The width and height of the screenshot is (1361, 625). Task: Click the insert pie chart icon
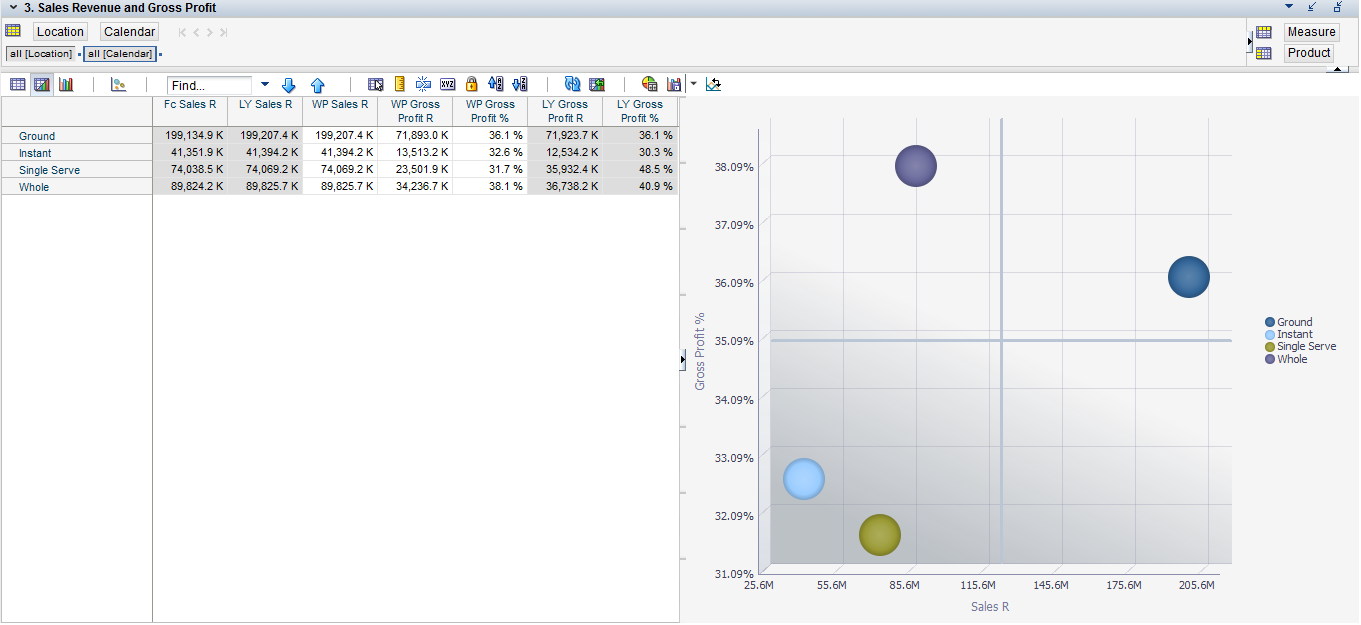click(x=648, y=84)
